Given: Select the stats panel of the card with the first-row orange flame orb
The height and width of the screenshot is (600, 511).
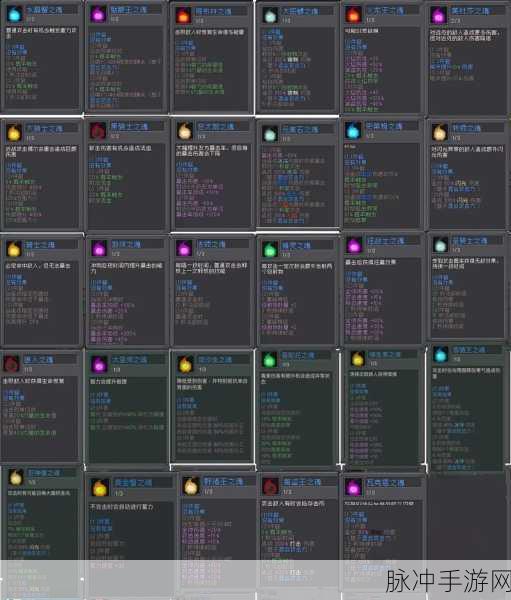Looking at the screenshot, I should point(211,68).
